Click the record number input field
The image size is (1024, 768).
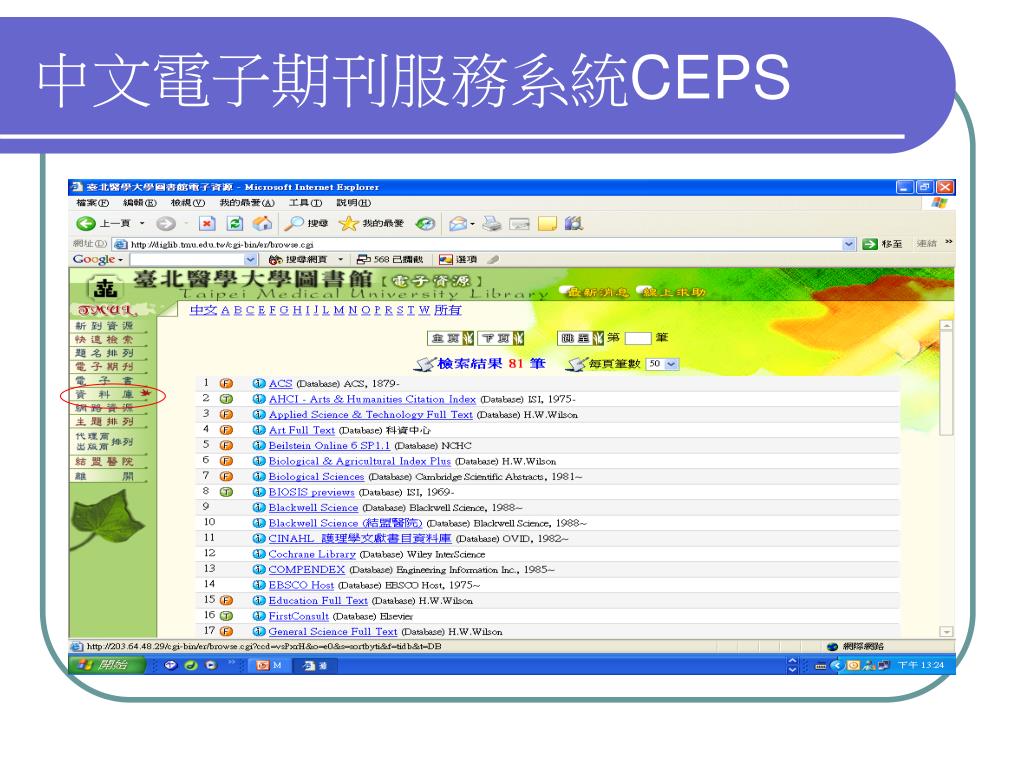tap(638, 338)
